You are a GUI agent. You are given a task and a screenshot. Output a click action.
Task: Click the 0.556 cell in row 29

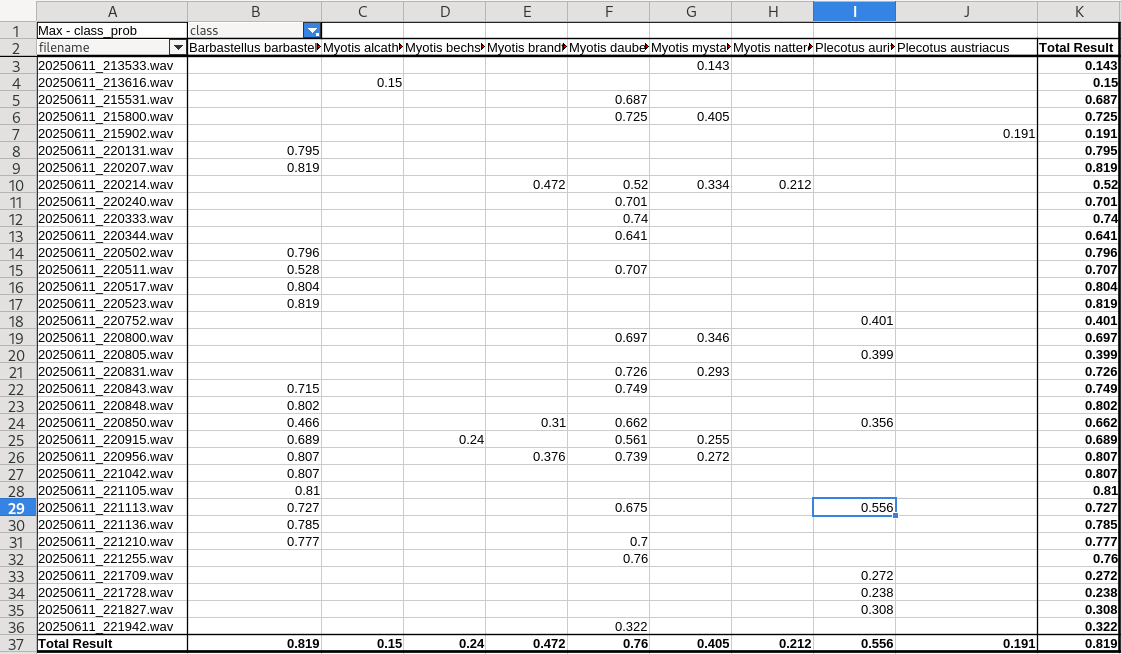click(x=854, y=507)
